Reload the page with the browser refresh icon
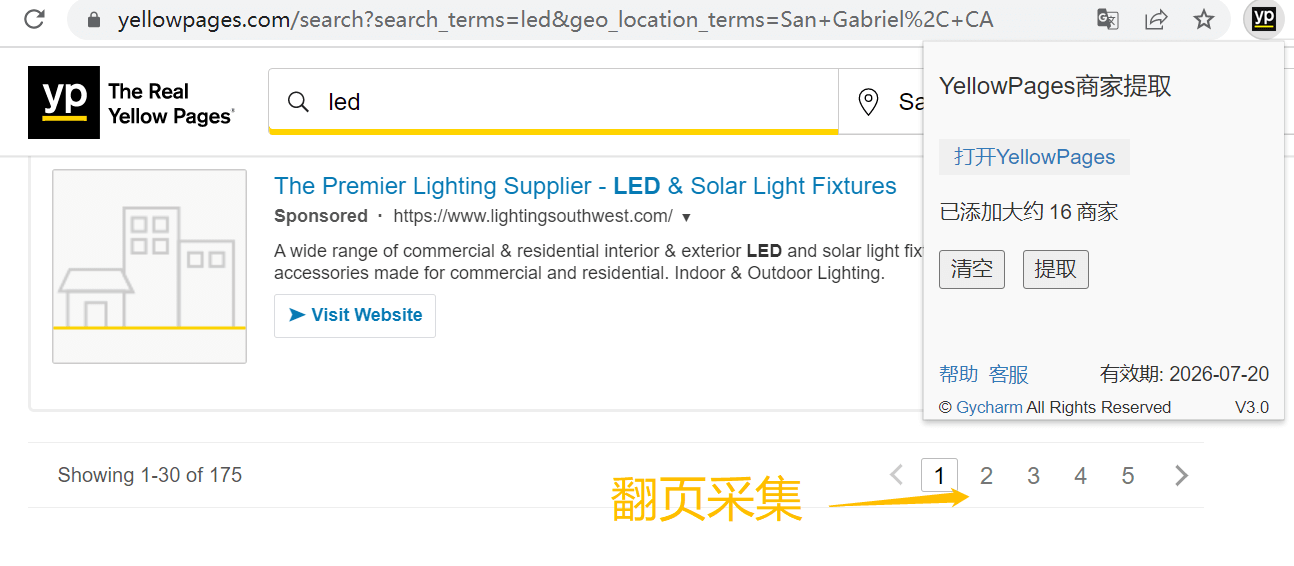The image size is (1294, 566). (x=34, y=18)
